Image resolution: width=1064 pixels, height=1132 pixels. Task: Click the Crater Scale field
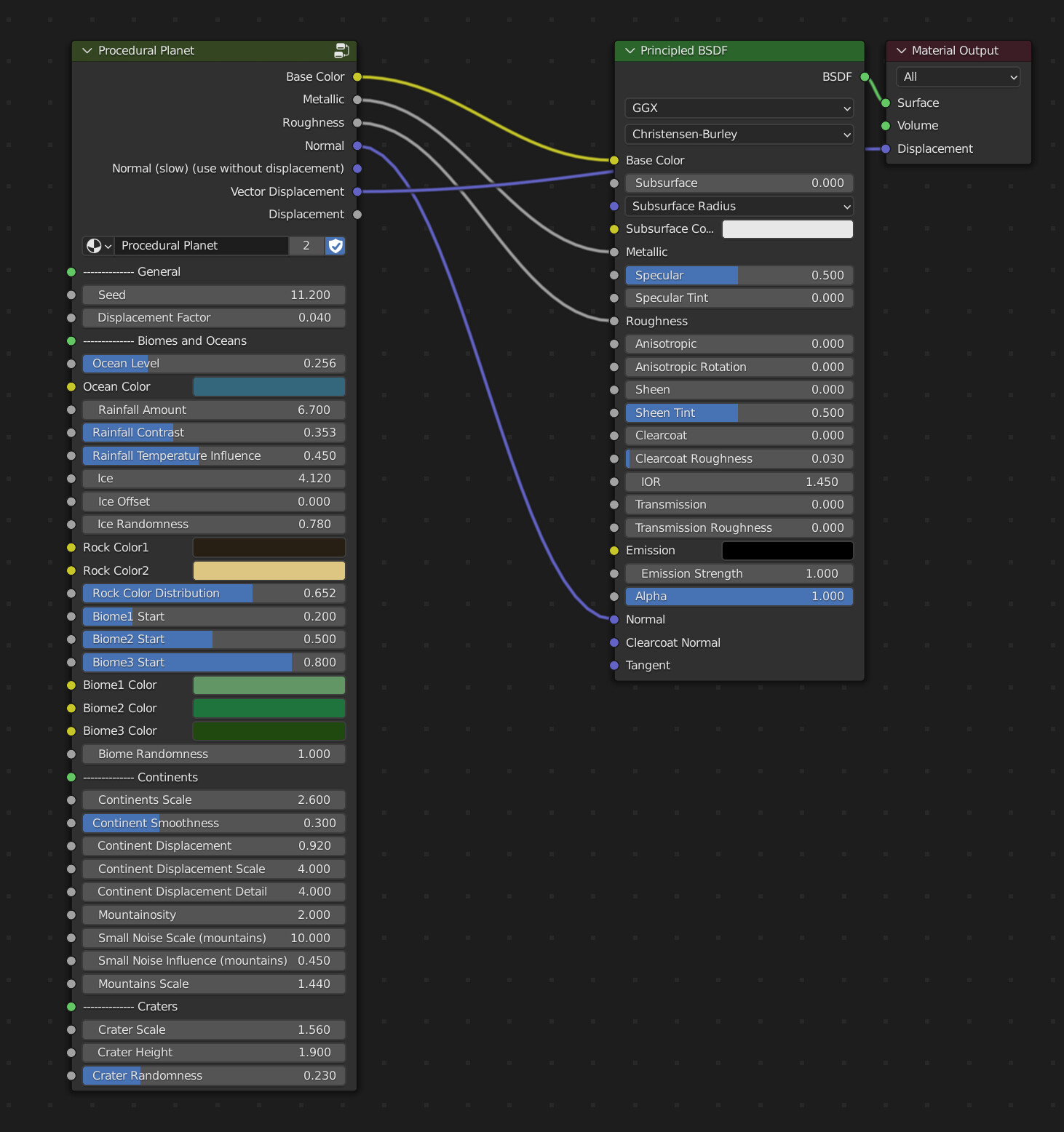click(x=214, y=1029)
